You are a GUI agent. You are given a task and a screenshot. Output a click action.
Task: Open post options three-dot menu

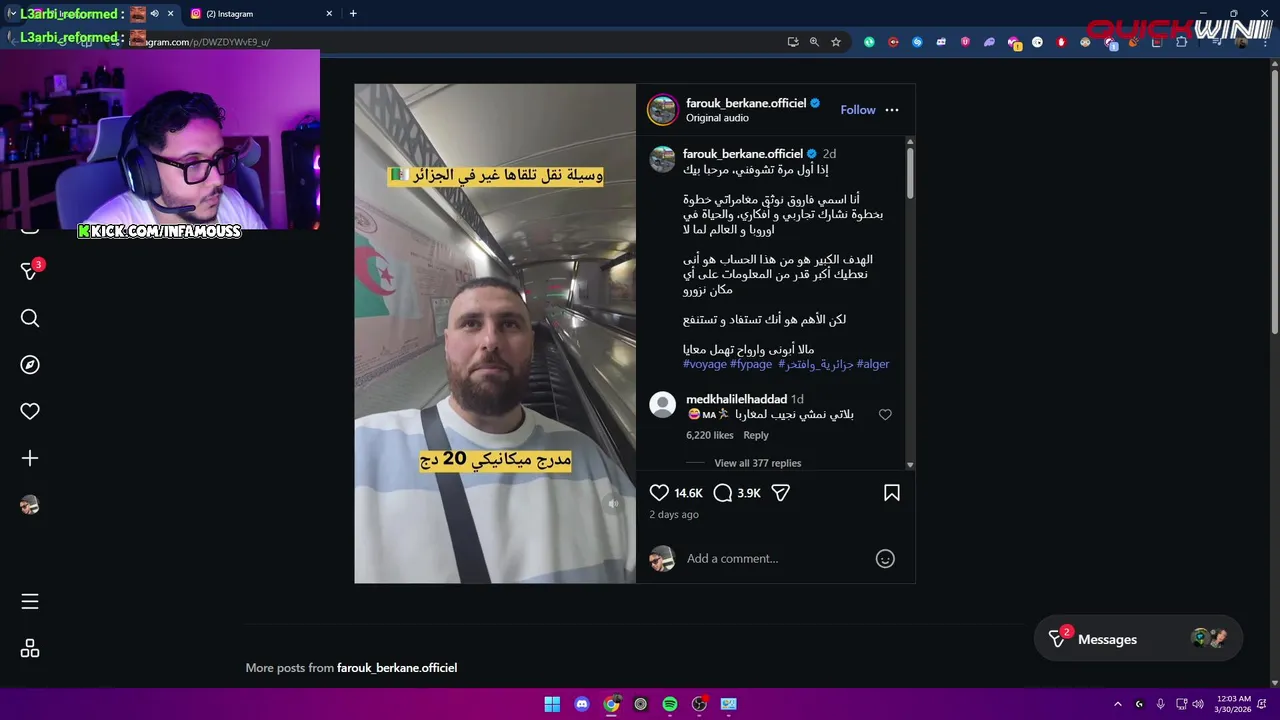[x=892, y=110]
